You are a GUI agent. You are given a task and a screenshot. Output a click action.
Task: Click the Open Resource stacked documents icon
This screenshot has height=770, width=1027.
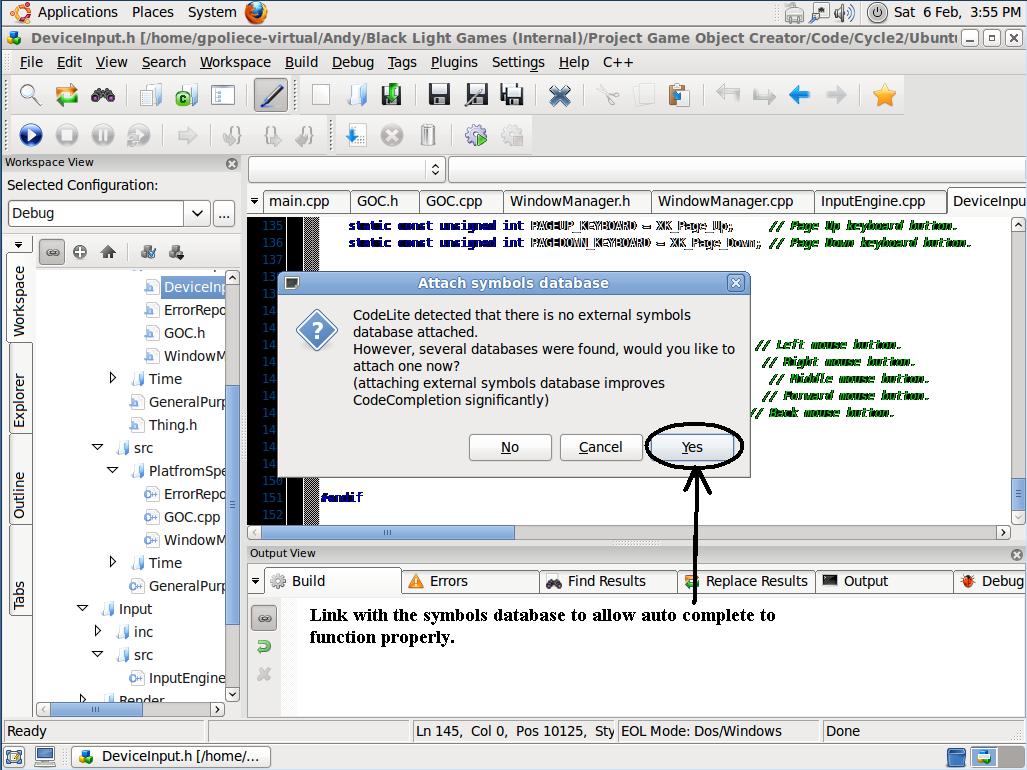pos(151,96)
